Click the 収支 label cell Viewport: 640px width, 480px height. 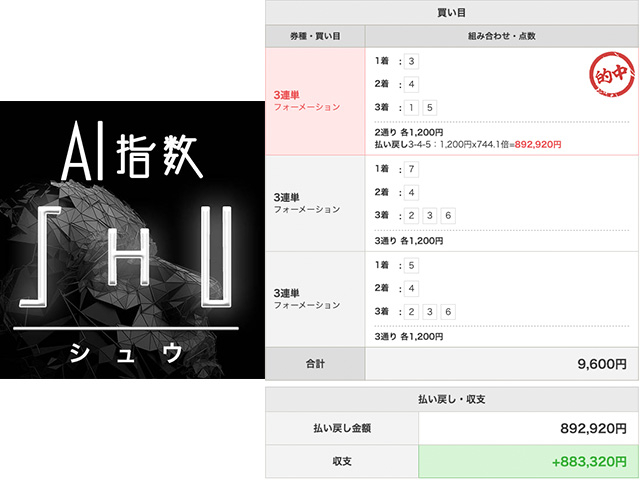tap(342, 462)
